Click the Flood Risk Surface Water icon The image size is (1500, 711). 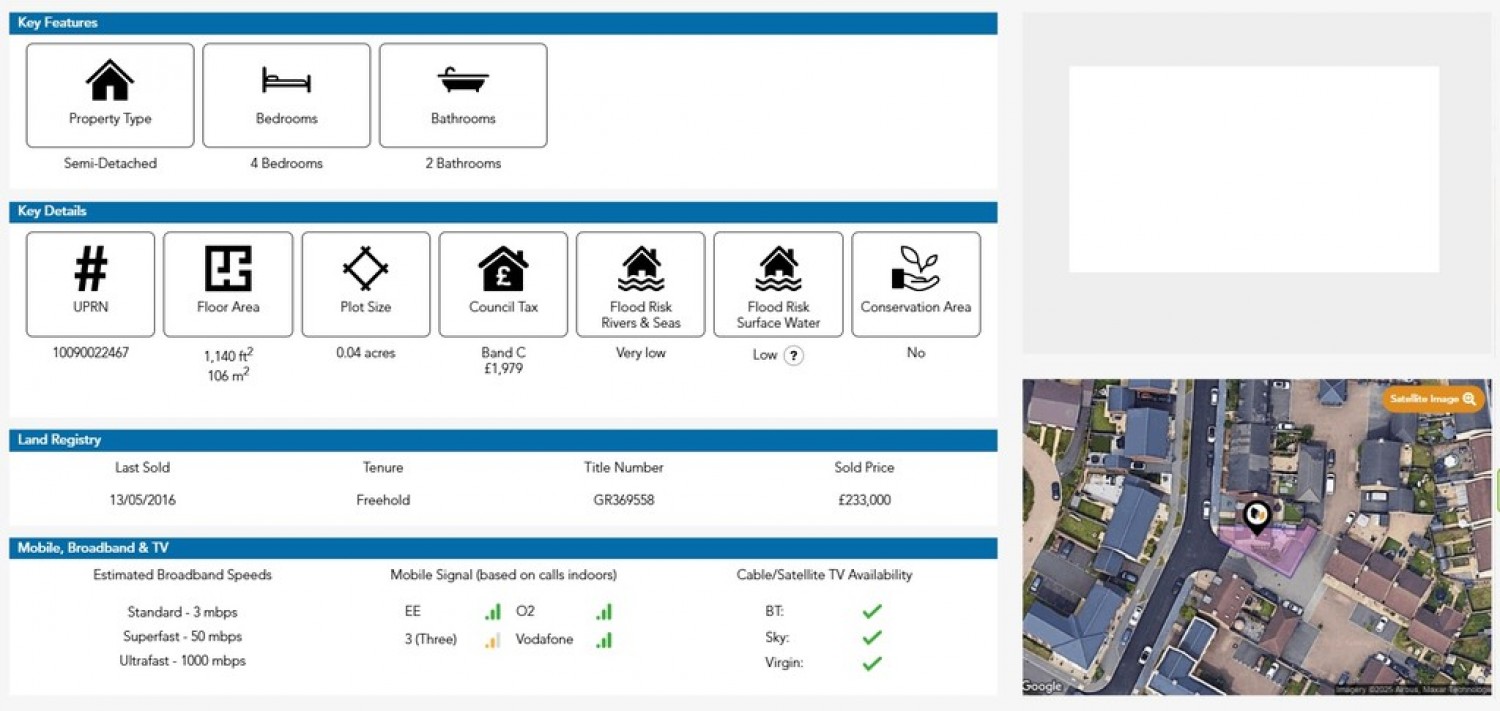tap(778, 269)
